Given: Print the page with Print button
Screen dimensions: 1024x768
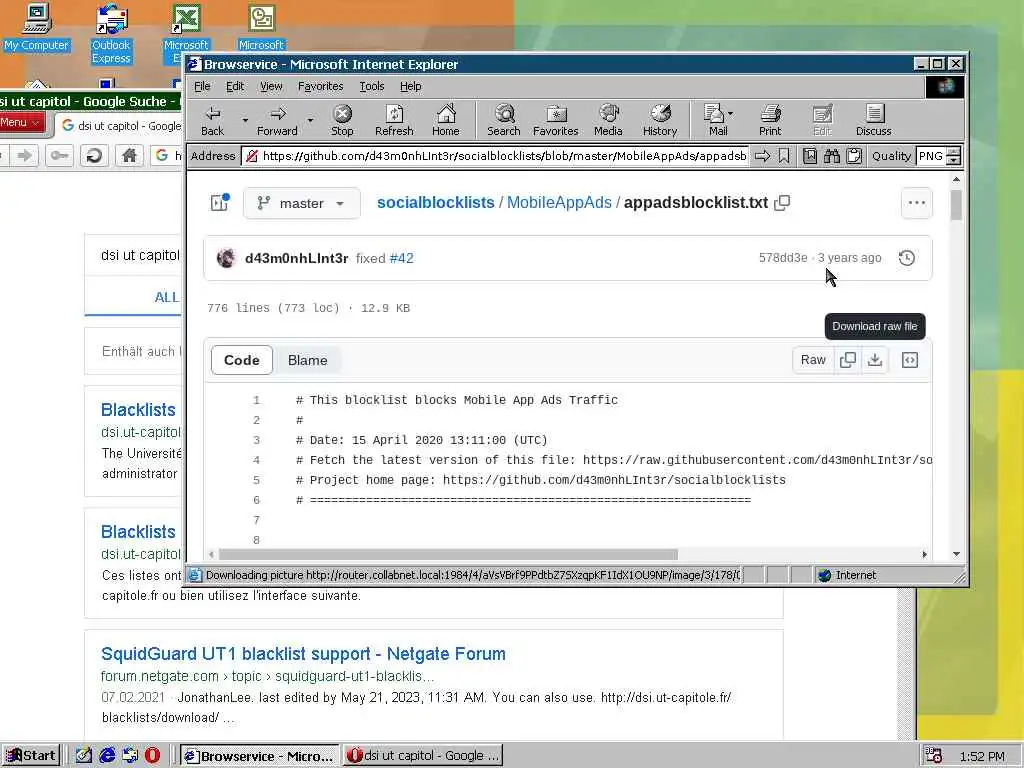Looking at the screenshot, I should [770, 121].
